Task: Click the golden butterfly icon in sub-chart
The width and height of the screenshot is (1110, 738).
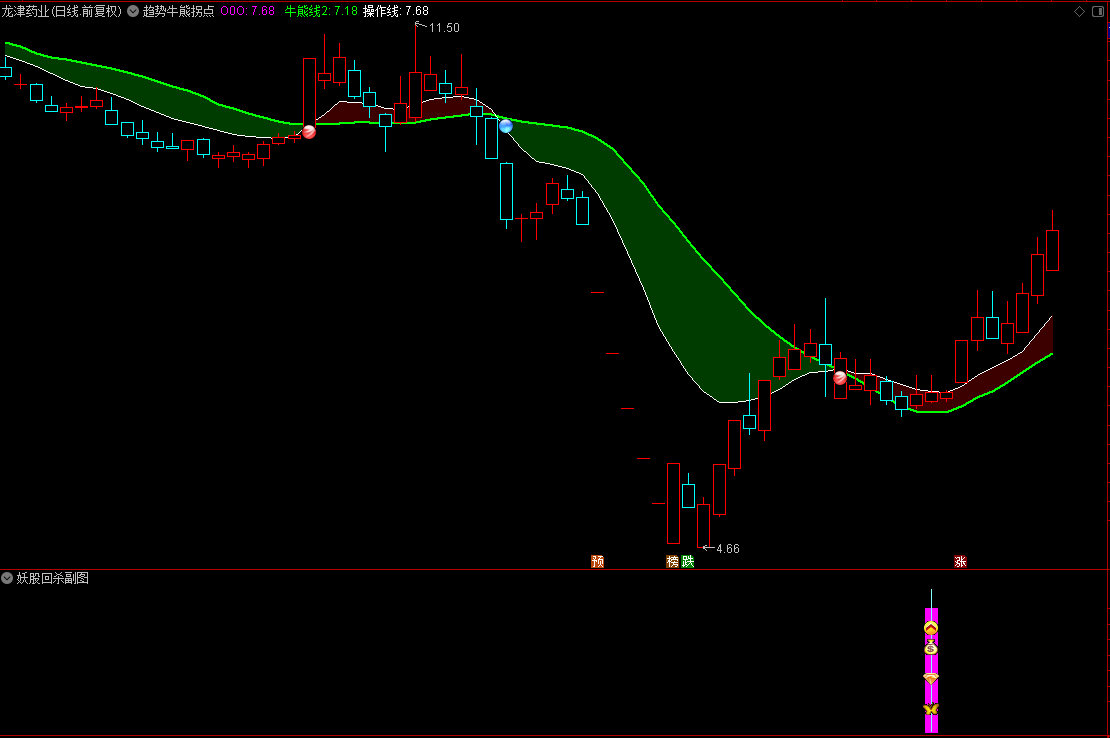Action: click(931, 709)
